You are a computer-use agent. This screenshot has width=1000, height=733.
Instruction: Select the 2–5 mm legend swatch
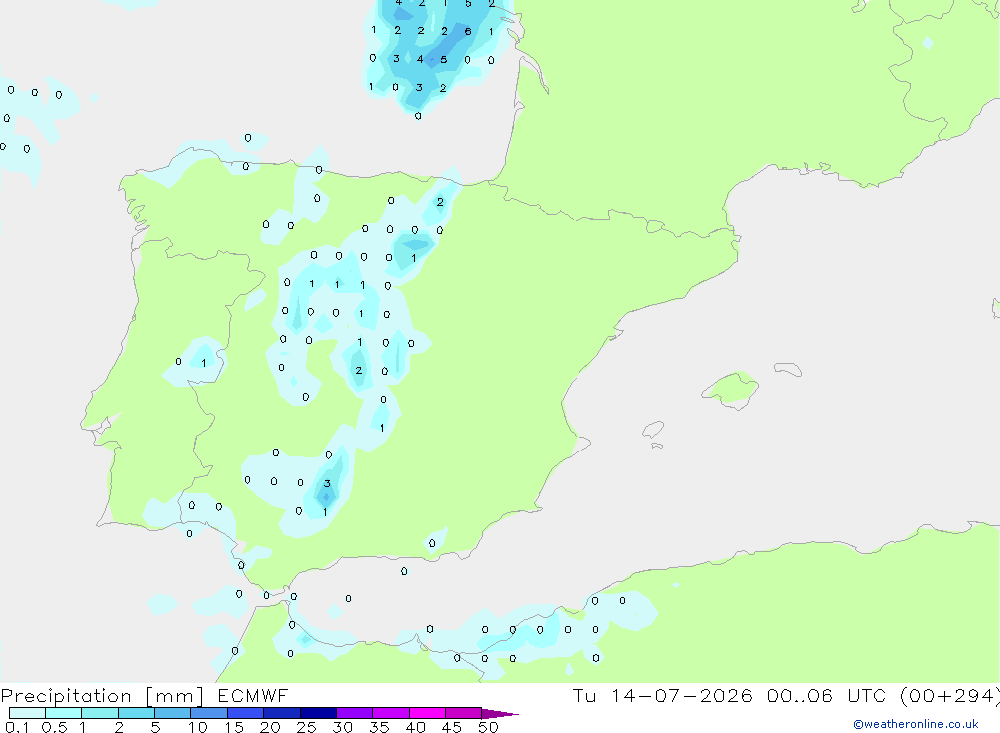coord(136,713)
